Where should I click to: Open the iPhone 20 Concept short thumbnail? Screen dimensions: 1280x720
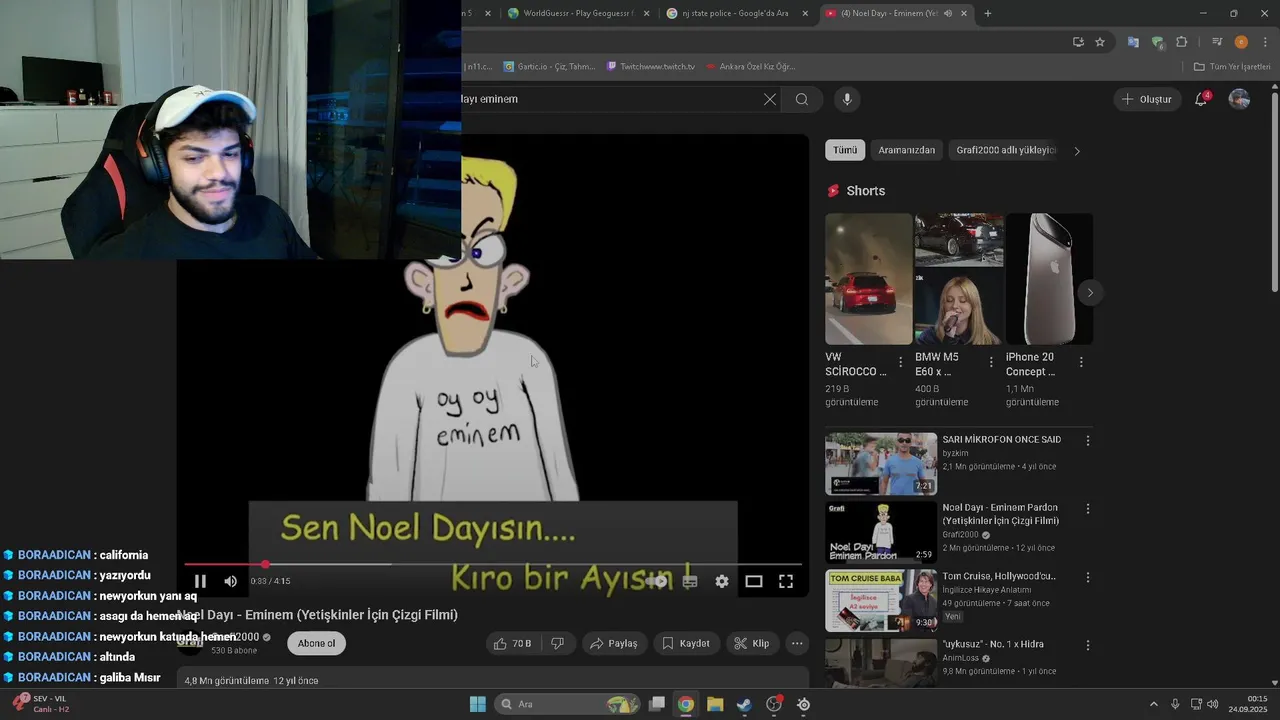pos(1049,279)
